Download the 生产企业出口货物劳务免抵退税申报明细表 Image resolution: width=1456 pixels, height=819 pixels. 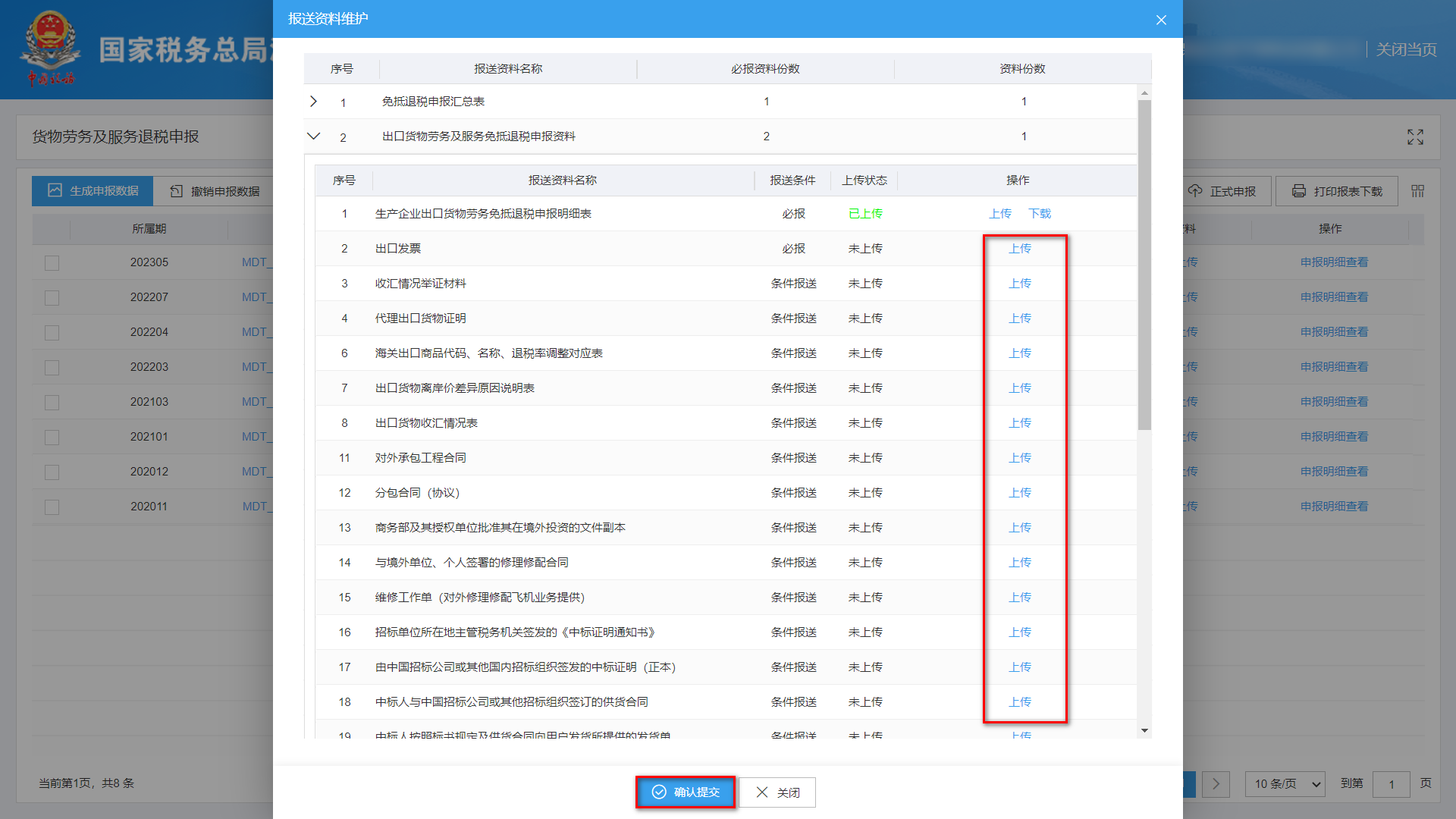tap(1040, 213)
